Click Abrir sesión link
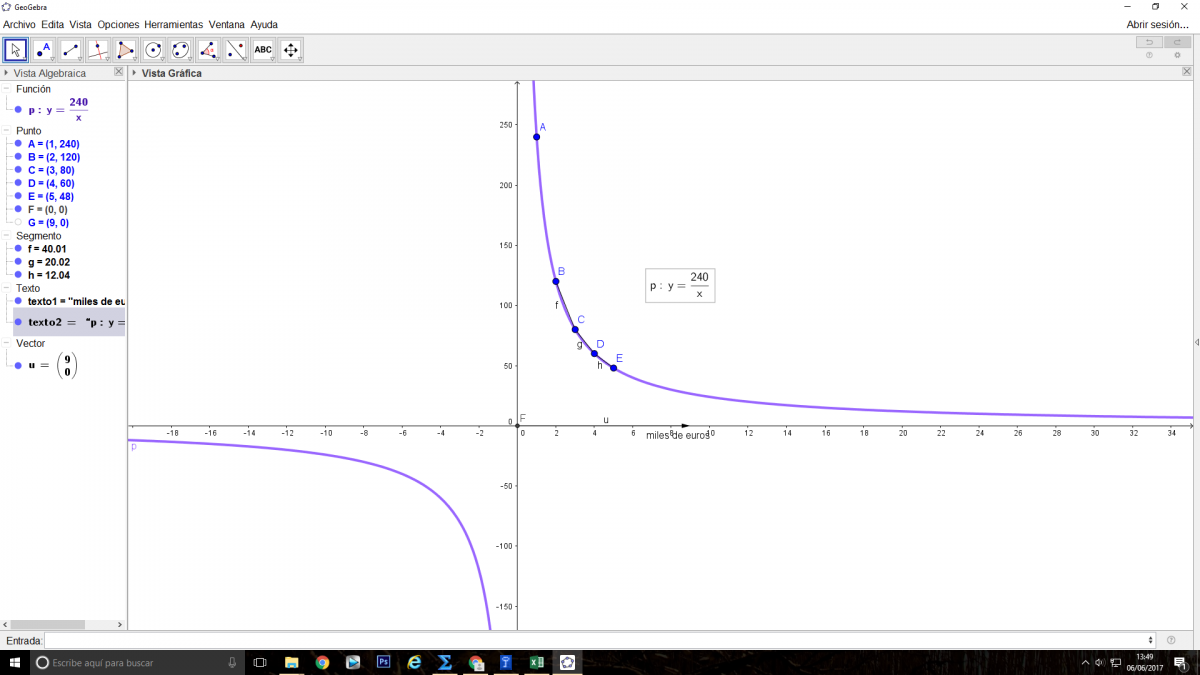 [1157, 24]
